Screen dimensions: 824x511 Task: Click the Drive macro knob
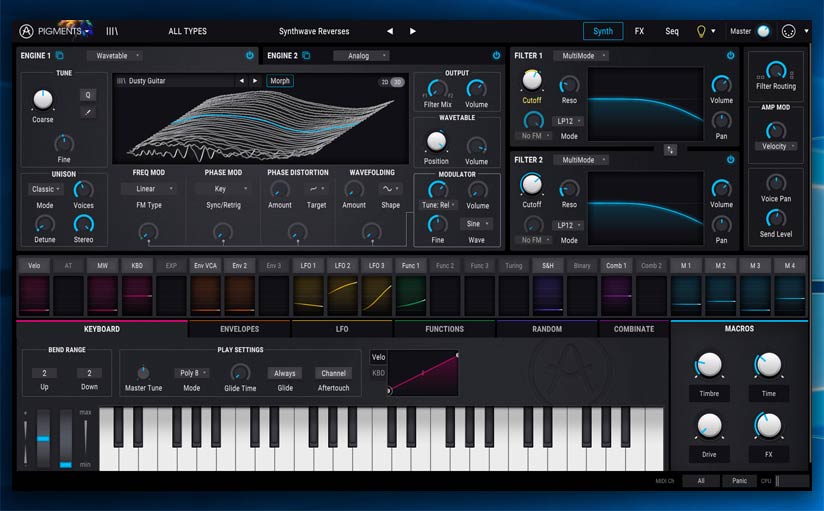(x=709, y=425)
